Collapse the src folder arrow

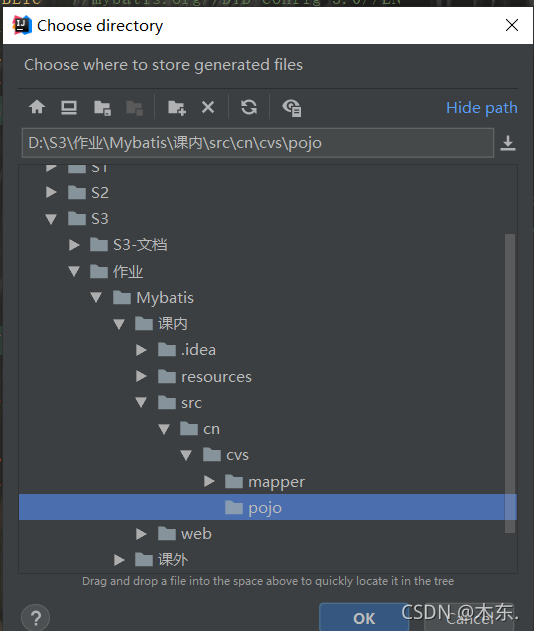[141, 402]
